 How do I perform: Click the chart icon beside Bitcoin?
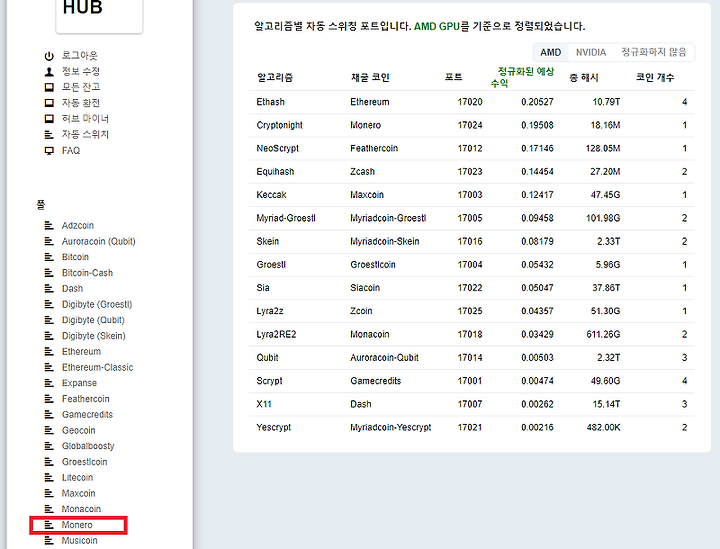pos(49,257)
